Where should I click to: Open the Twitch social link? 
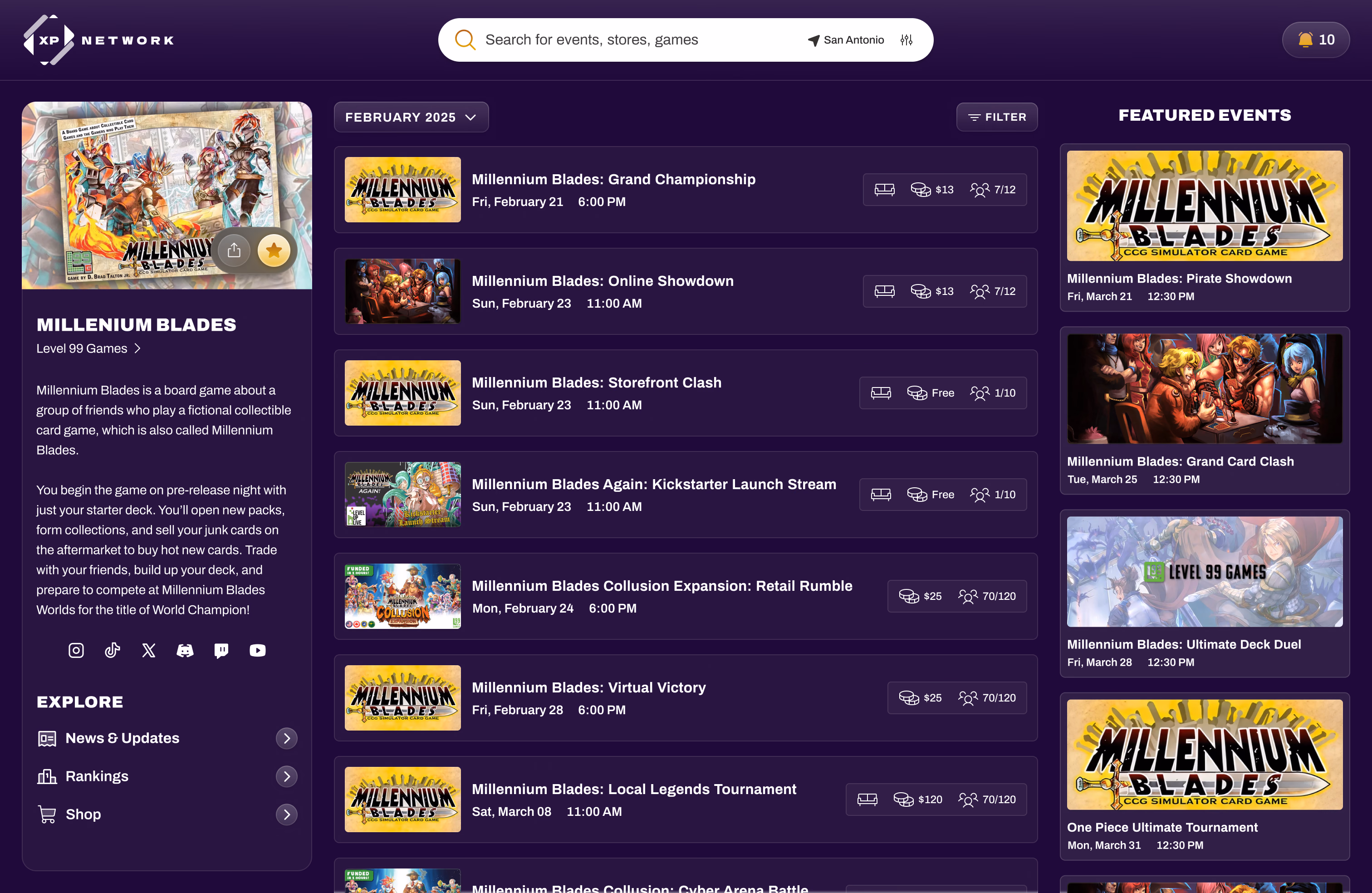tap(221, 650)
